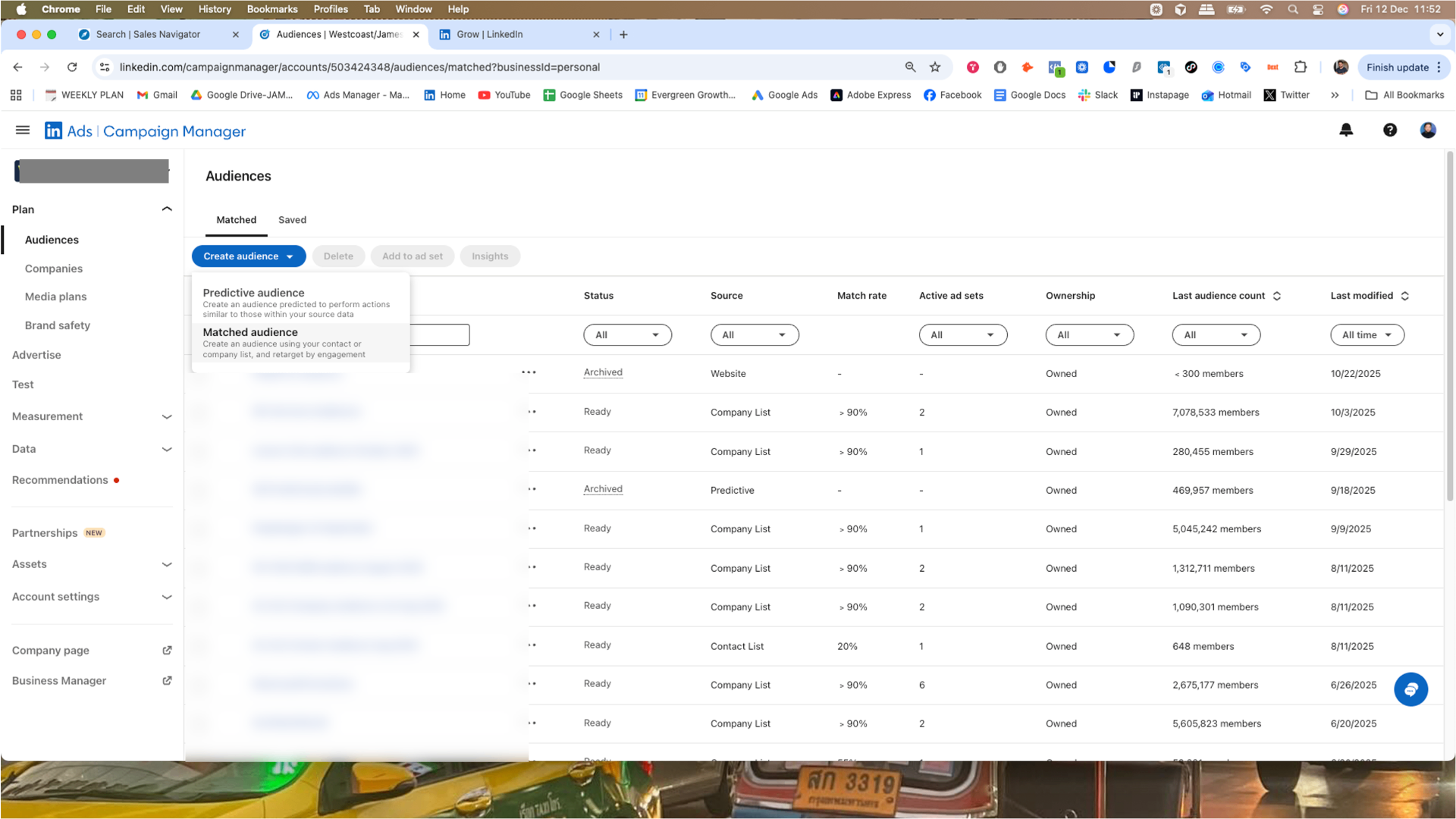1456x819 pixels.
Task: Bookmark this page with the star
Action: (x=935, y=67)
